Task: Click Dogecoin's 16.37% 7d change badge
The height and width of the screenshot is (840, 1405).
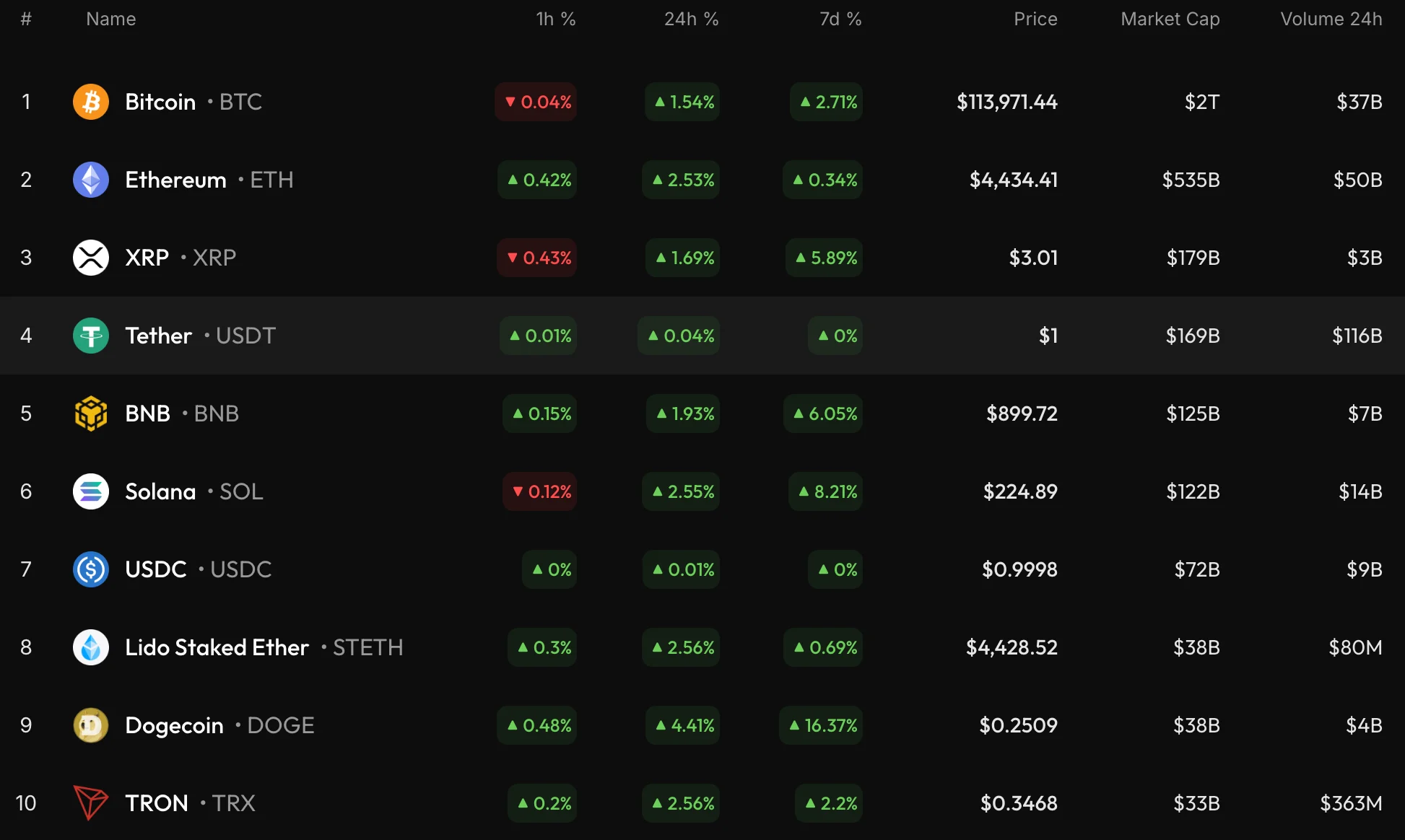Action: click(x=822, y=725)
